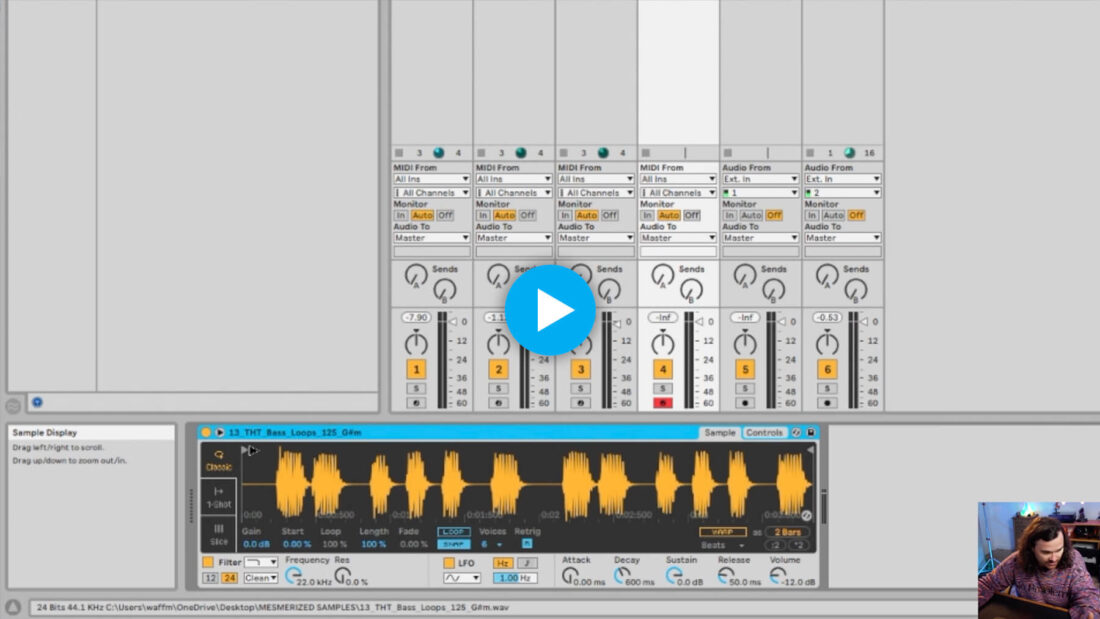
Task: Select Simpler Classic playback mode
Action: coord(219,460)
